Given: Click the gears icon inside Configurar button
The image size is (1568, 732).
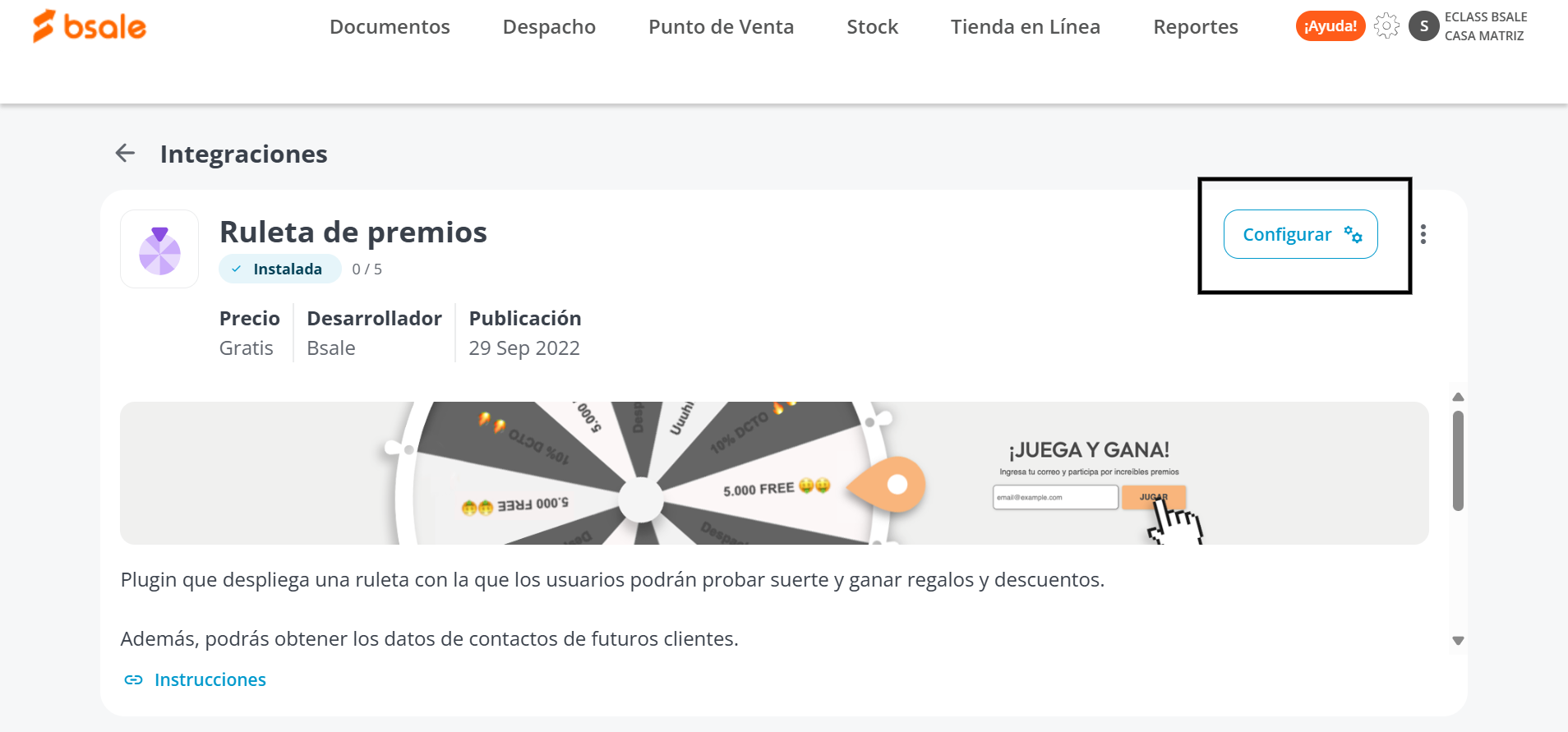Looking at the screenshot, I should point(1353,234).
